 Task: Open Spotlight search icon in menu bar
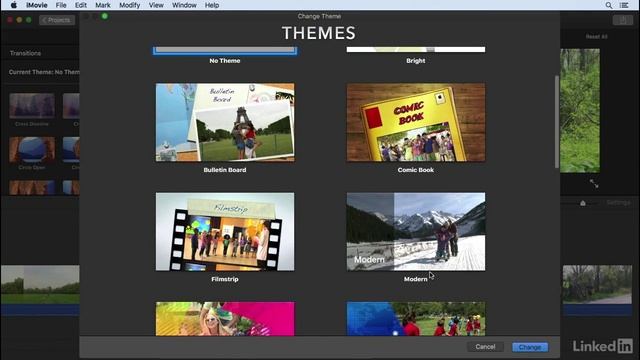(x=609, y=5)
